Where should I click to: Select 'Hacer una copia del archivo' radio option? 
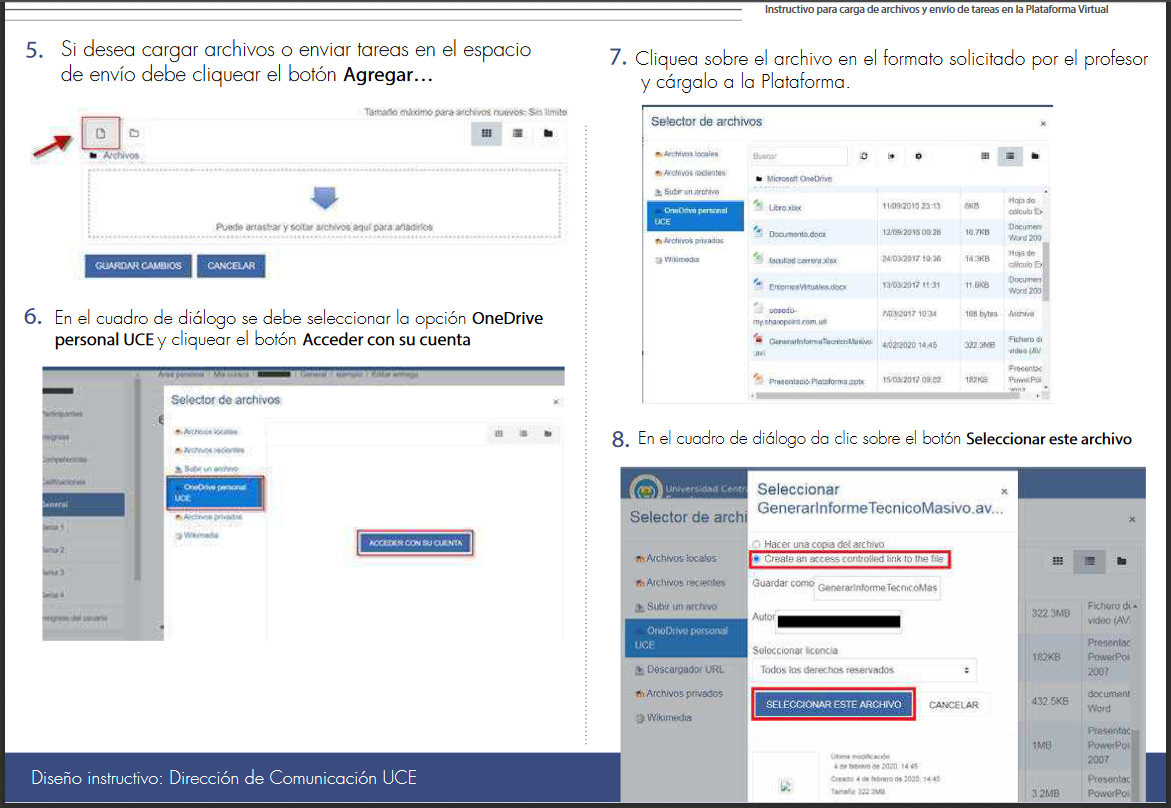[757, 544]
